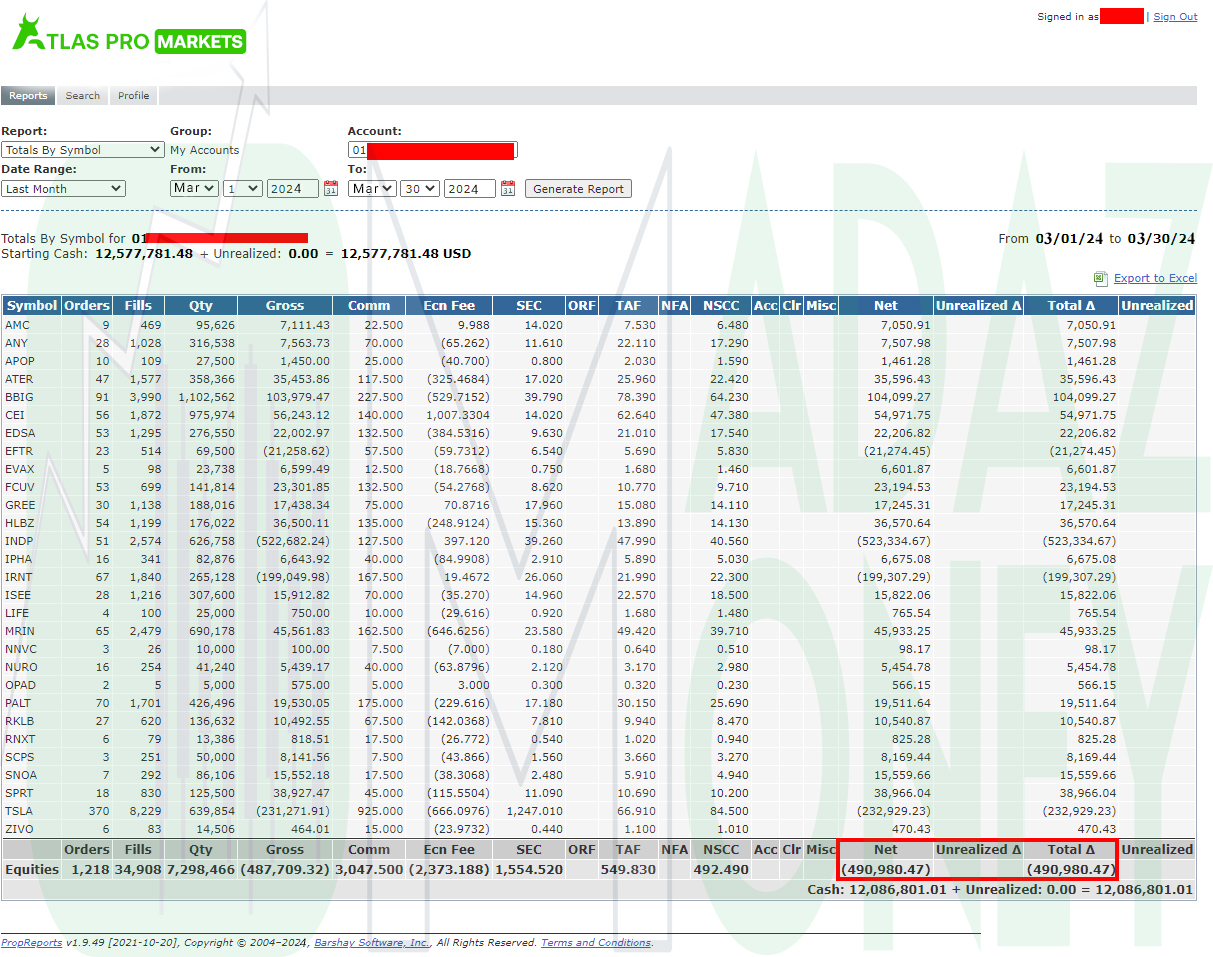1213x957 pixels.
Task: Open the From day dropdown
Action: click(x=242, y=189)
